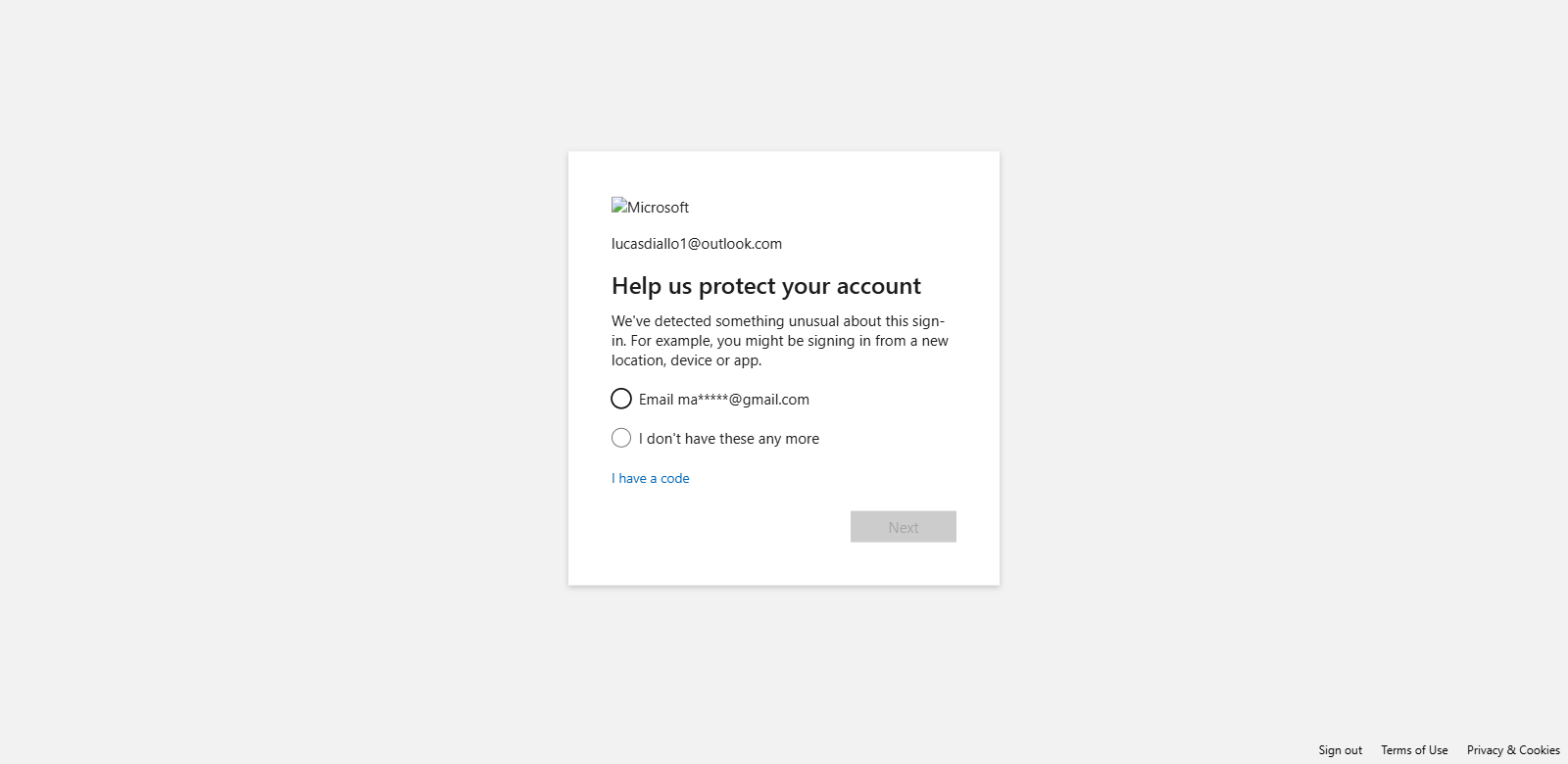Click the word "Email" in the first option
Image resolution: width=1568 pixels, height=764 pixels.
[657, 400]
